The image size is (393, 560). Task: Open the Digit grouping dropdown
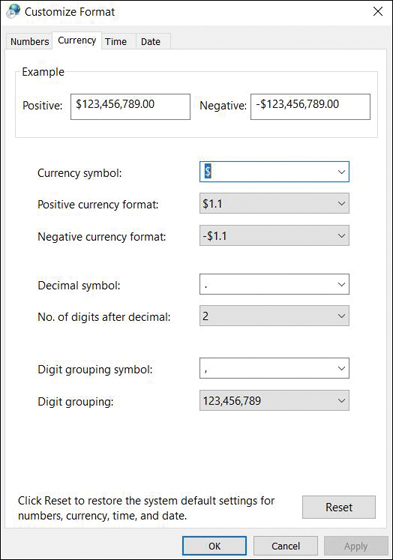pyautogui.click(x=274, y=400)
